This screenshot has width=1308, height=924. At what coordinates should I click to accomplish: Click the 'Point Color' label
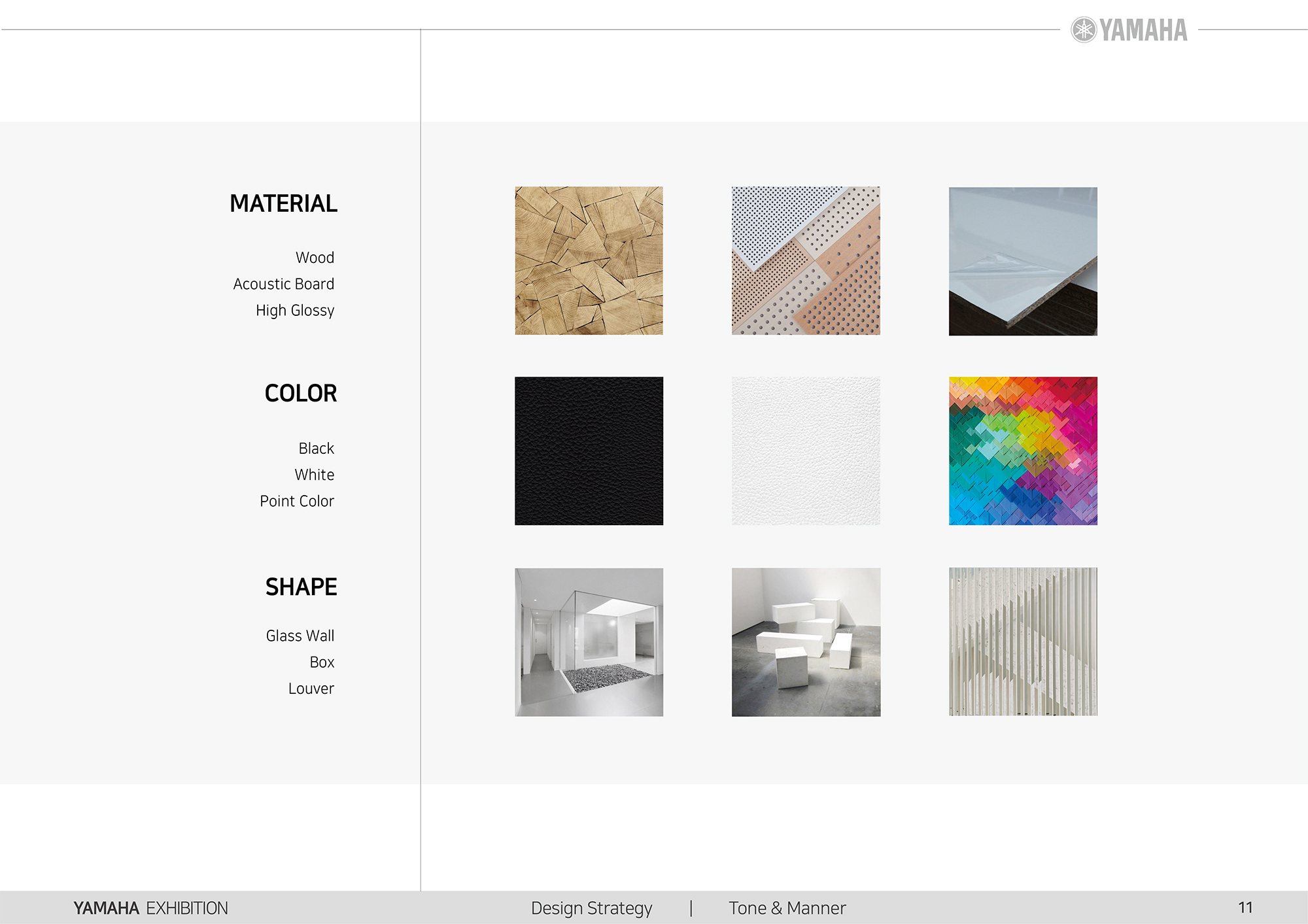(x=296, y=501)
